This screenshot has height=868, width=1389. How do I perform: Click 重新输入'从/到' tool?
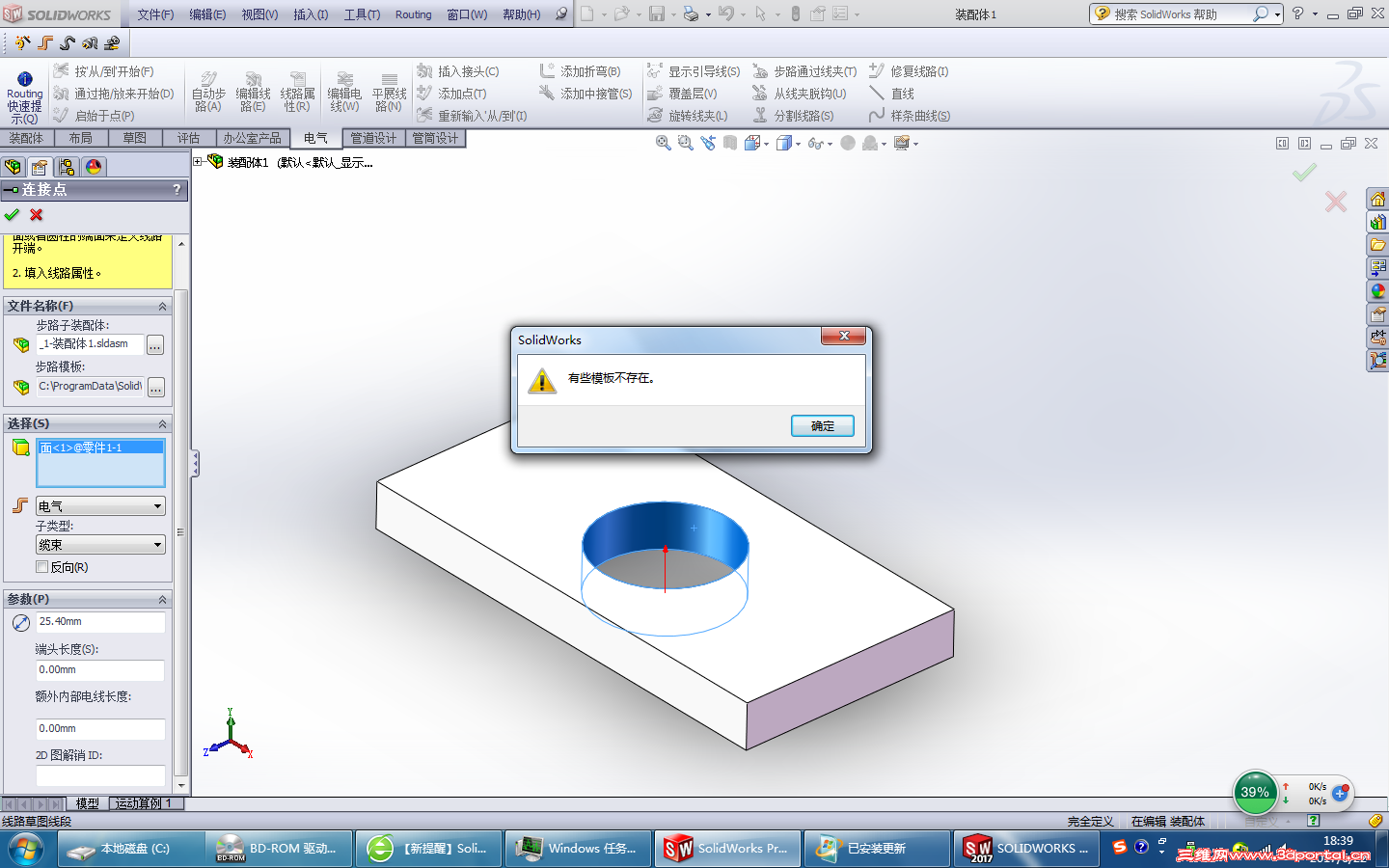pos(473,116)
